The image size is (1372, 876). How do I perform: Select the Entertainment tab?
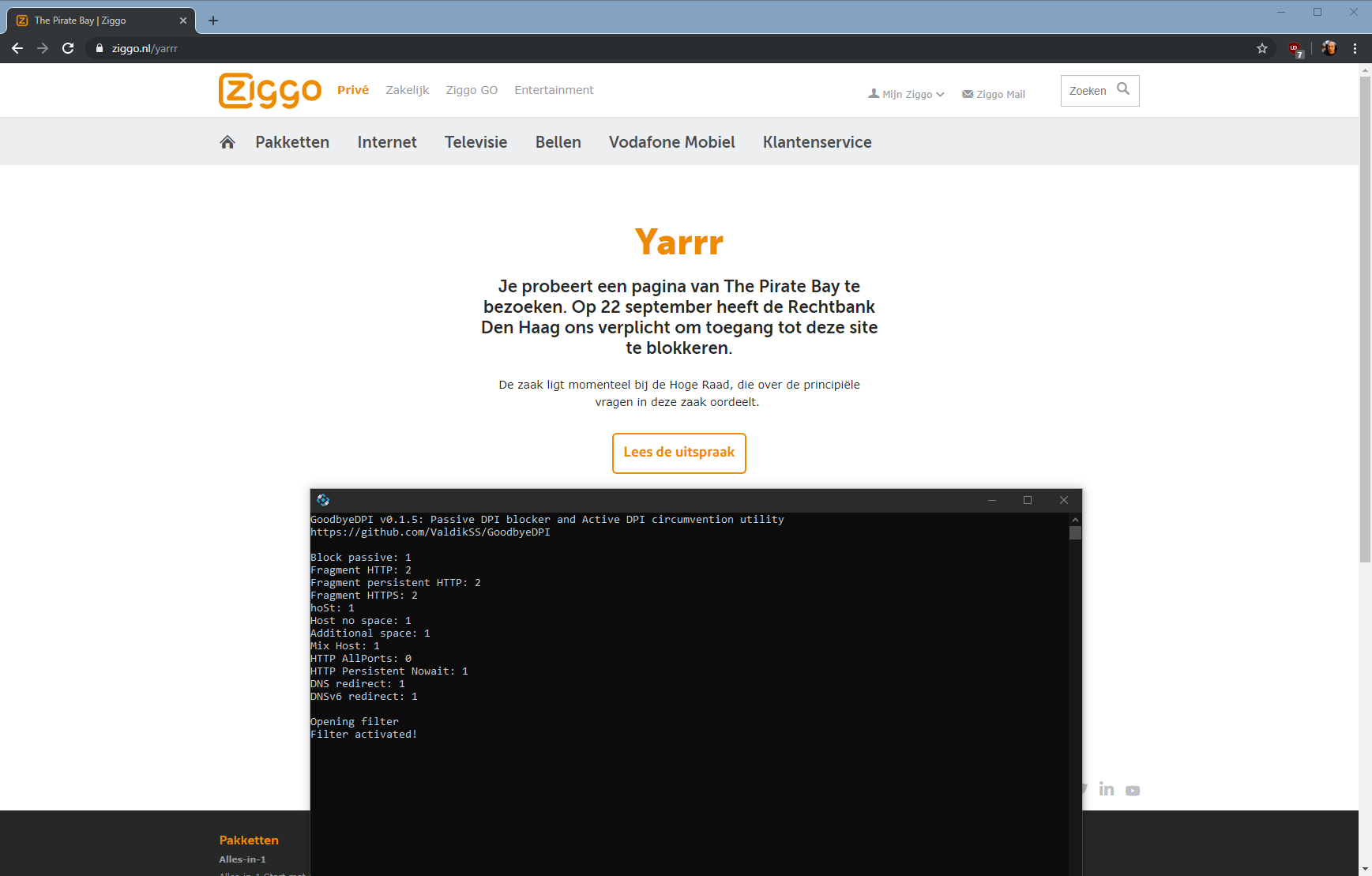click(x=554, y=90)
